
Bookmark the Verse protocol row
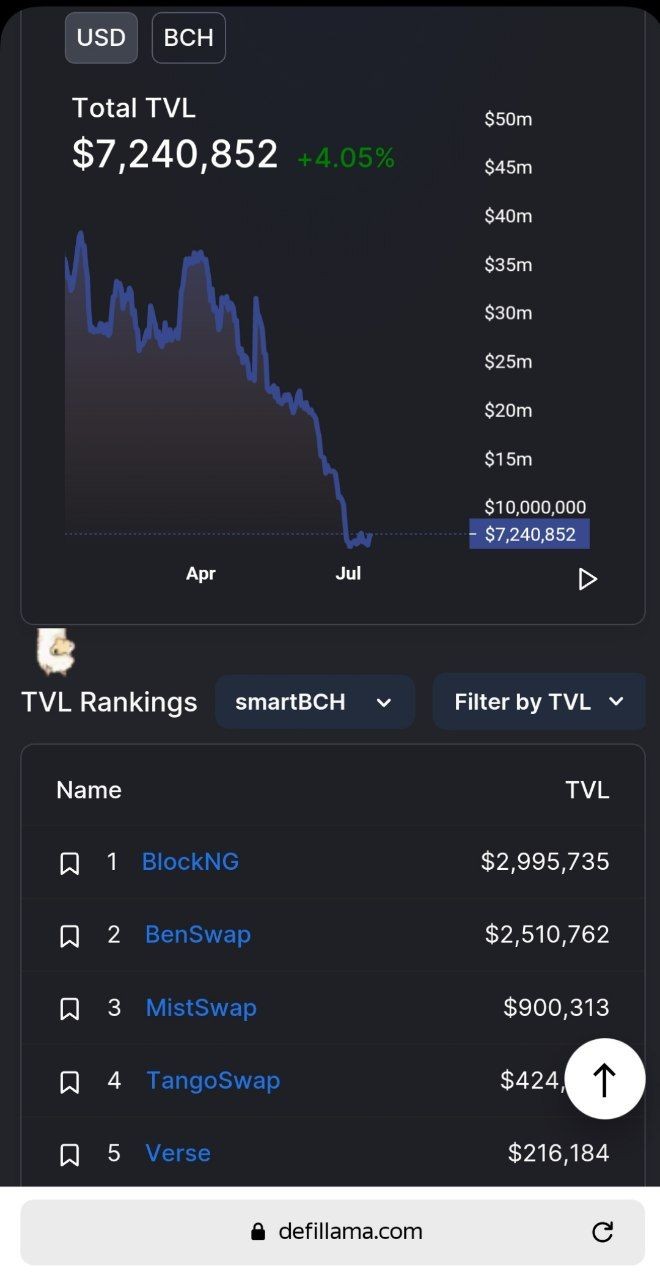click(69, 1155)
